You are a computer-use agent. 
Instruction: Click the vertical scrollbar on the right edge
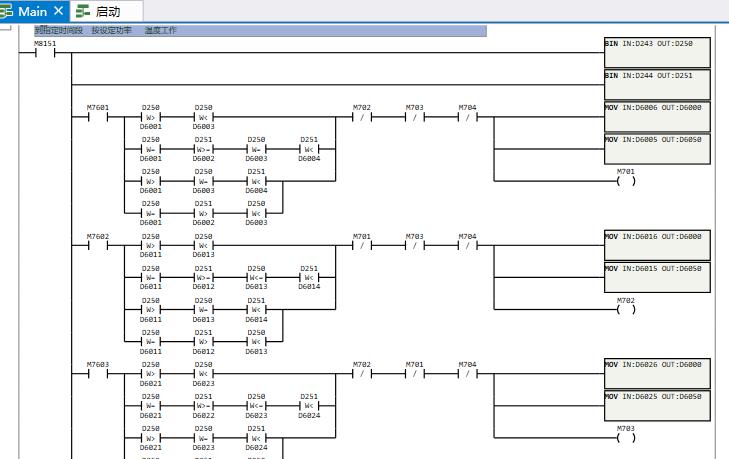point(722,240)
